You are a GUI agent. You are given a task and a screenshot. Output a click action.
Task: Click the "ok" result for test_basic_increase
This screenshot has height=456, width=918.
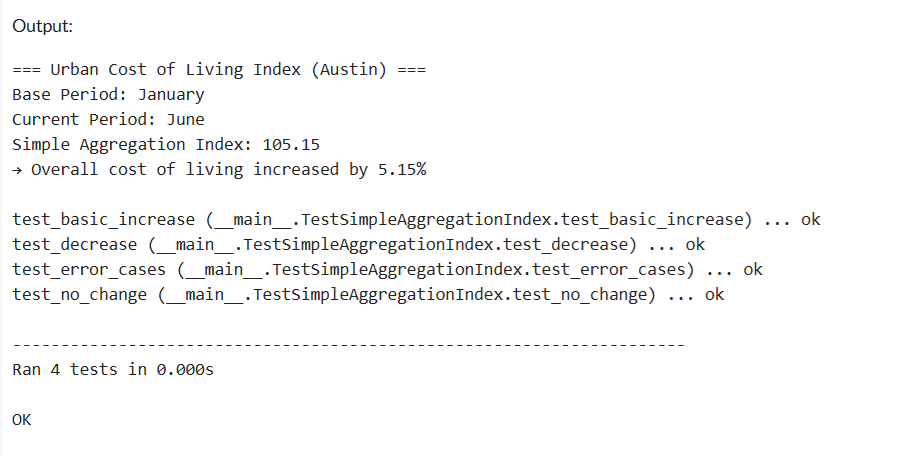pyautogui.click(x=810, y=220)
